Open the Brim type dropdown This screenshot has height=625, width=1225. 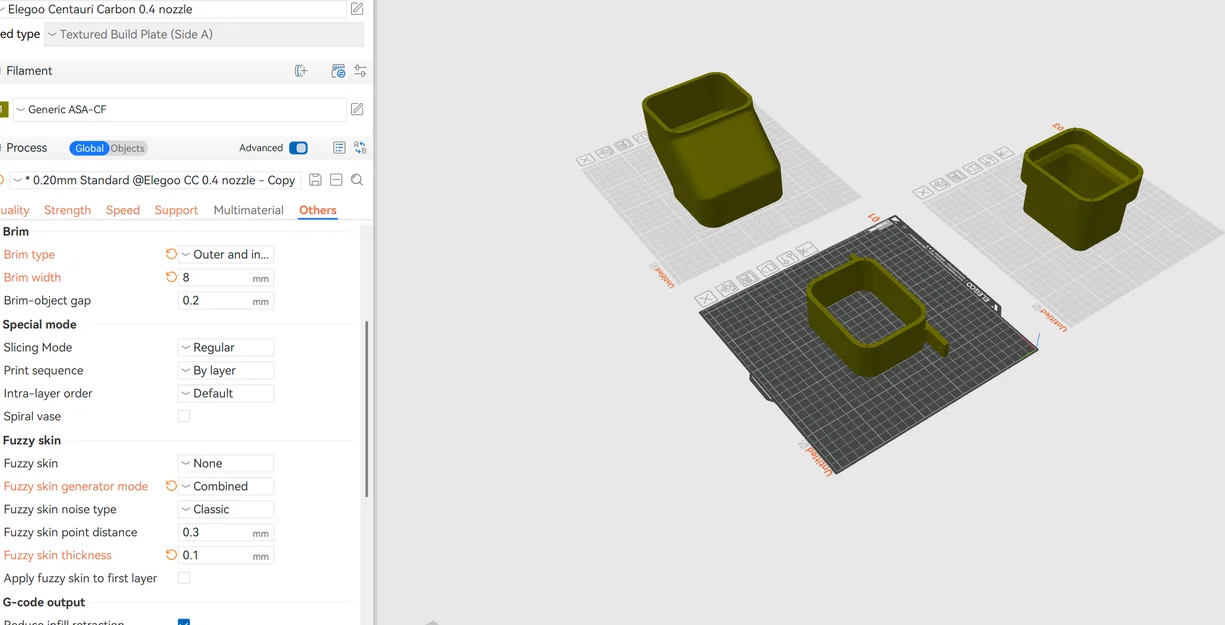(x=226, y=254)
